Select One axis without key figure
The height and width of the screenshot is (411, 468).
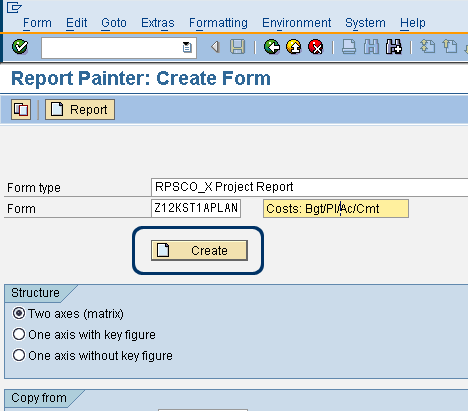point(19,355)
